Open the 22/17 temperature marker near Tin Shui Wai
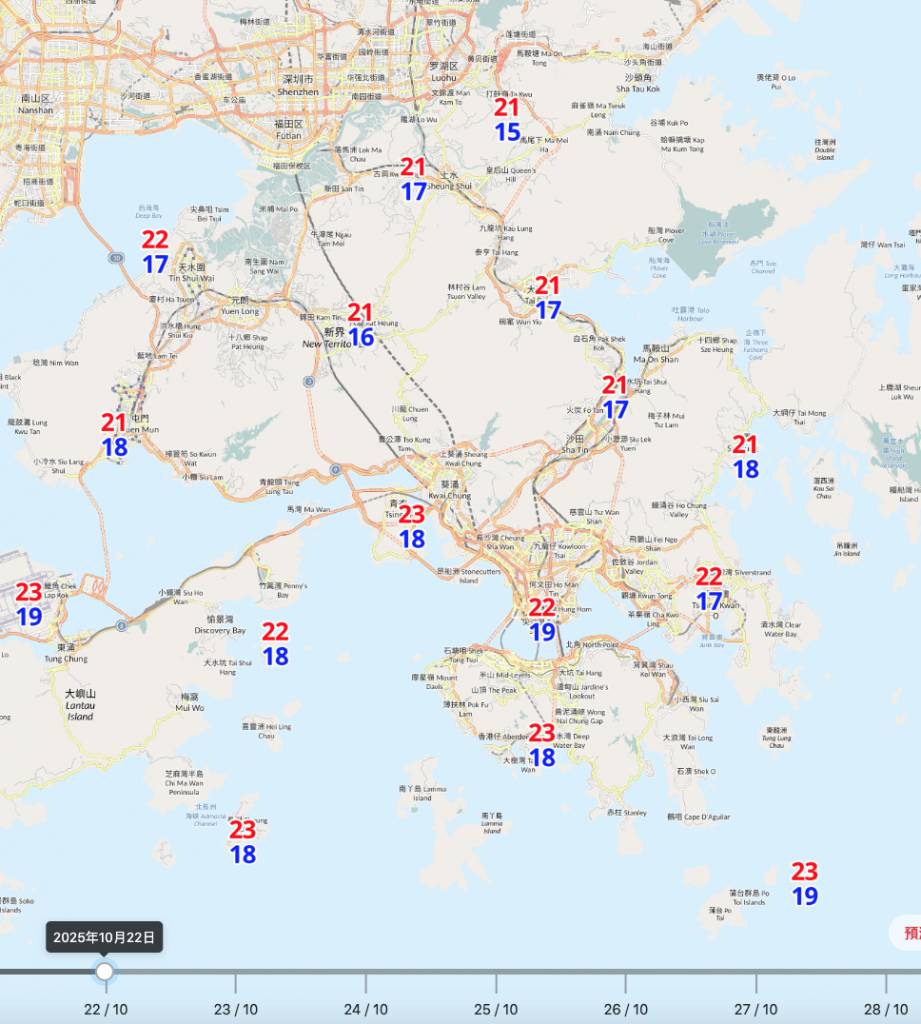The image size is (921, 1024). click(x=155, y=252)
